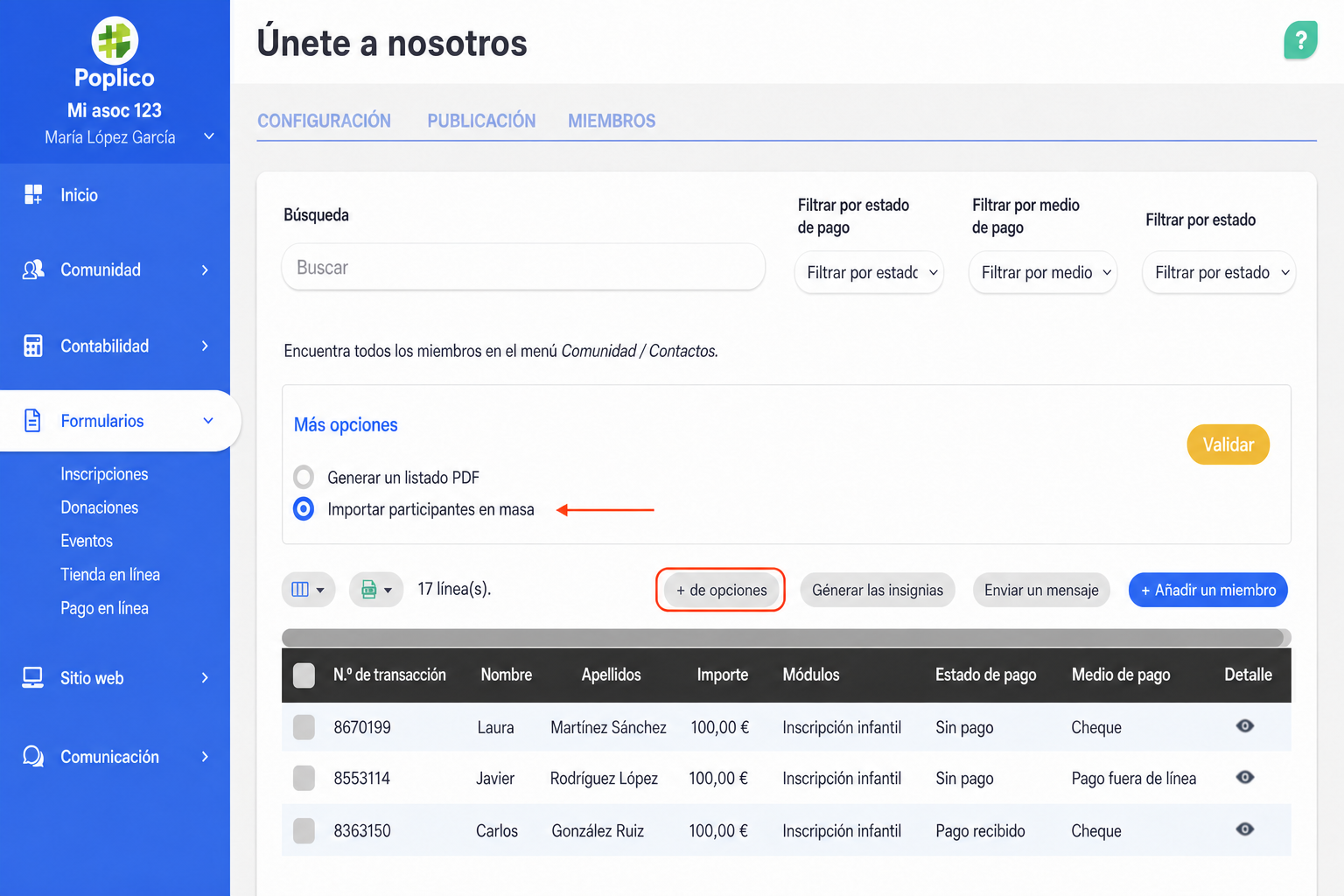This screenshot has width=1344, height=896.
Task: Click the Sitio web laptop icon
Action: click(33, 678)
